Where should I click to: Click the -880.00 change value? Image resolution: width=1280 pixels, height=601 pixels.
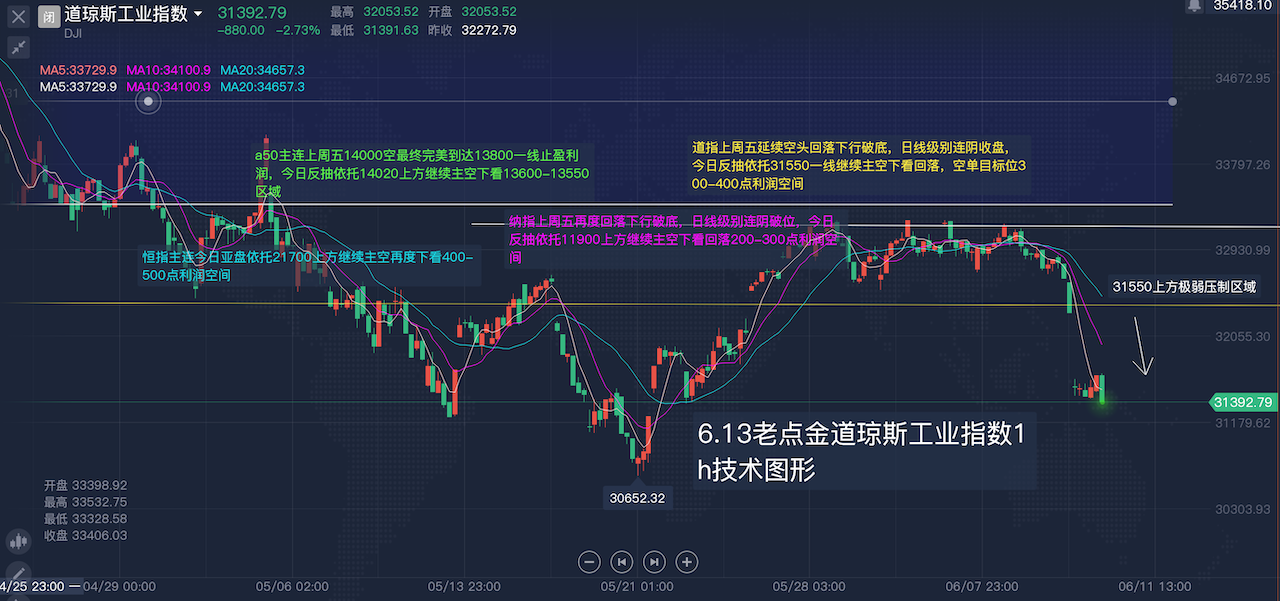point(241,30)
